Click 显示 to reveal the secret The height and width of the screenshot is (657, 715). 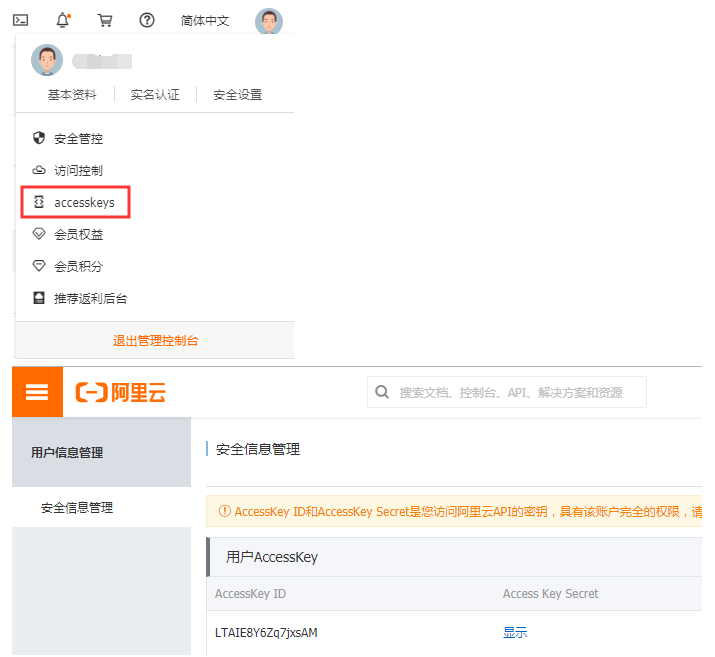click(x=515, y=633)
